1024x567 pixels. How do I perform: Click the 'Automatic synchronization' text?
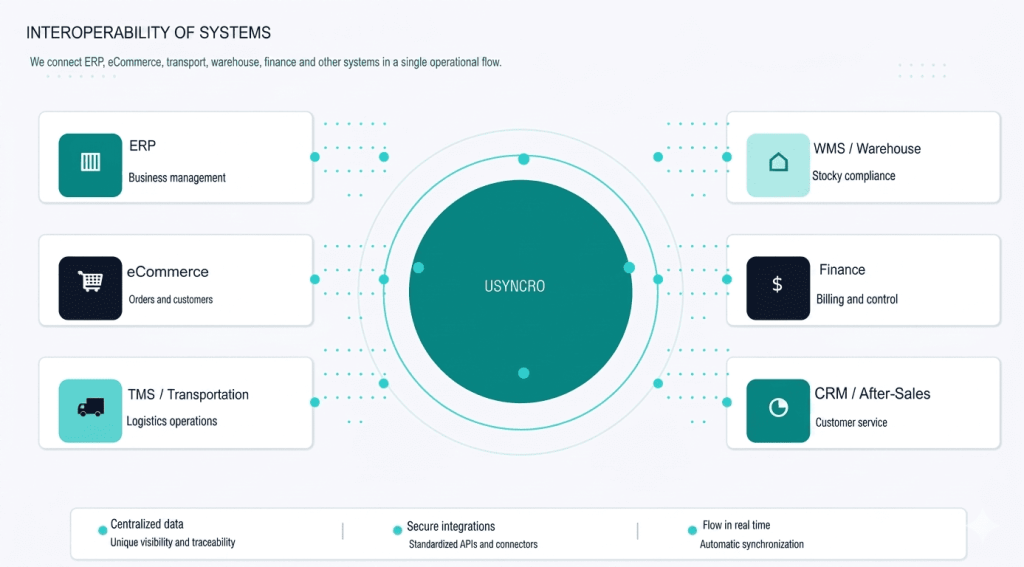coord(752,544)
